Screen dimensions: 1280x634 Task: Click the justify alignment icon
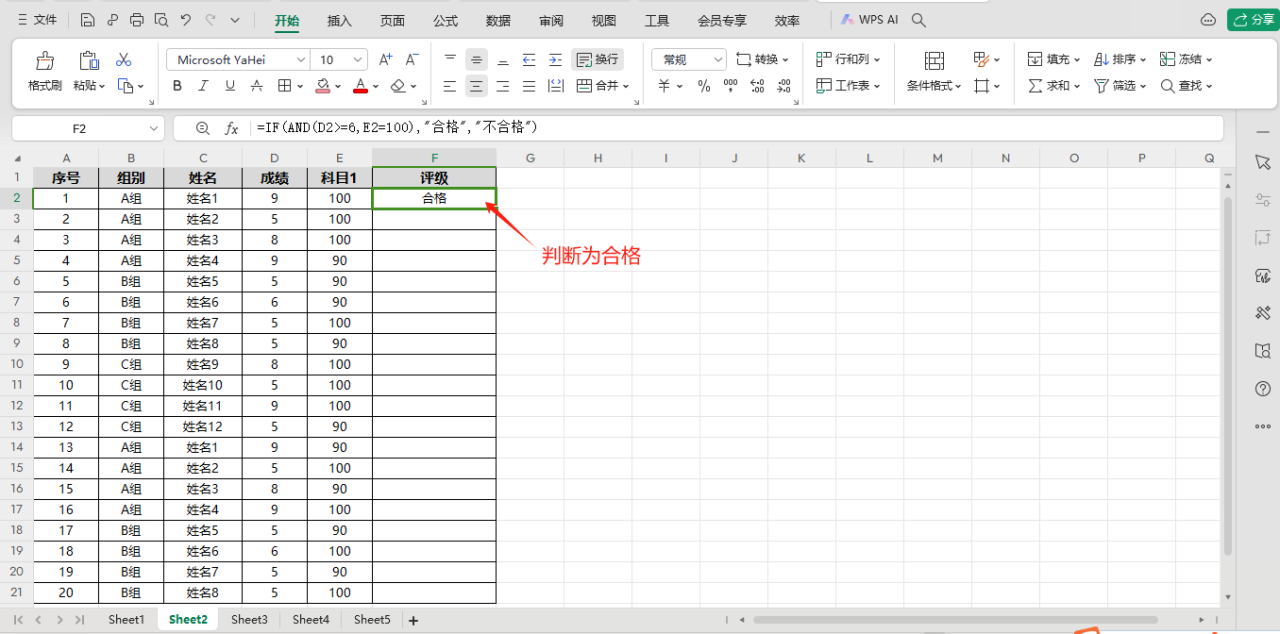point(529,86)
